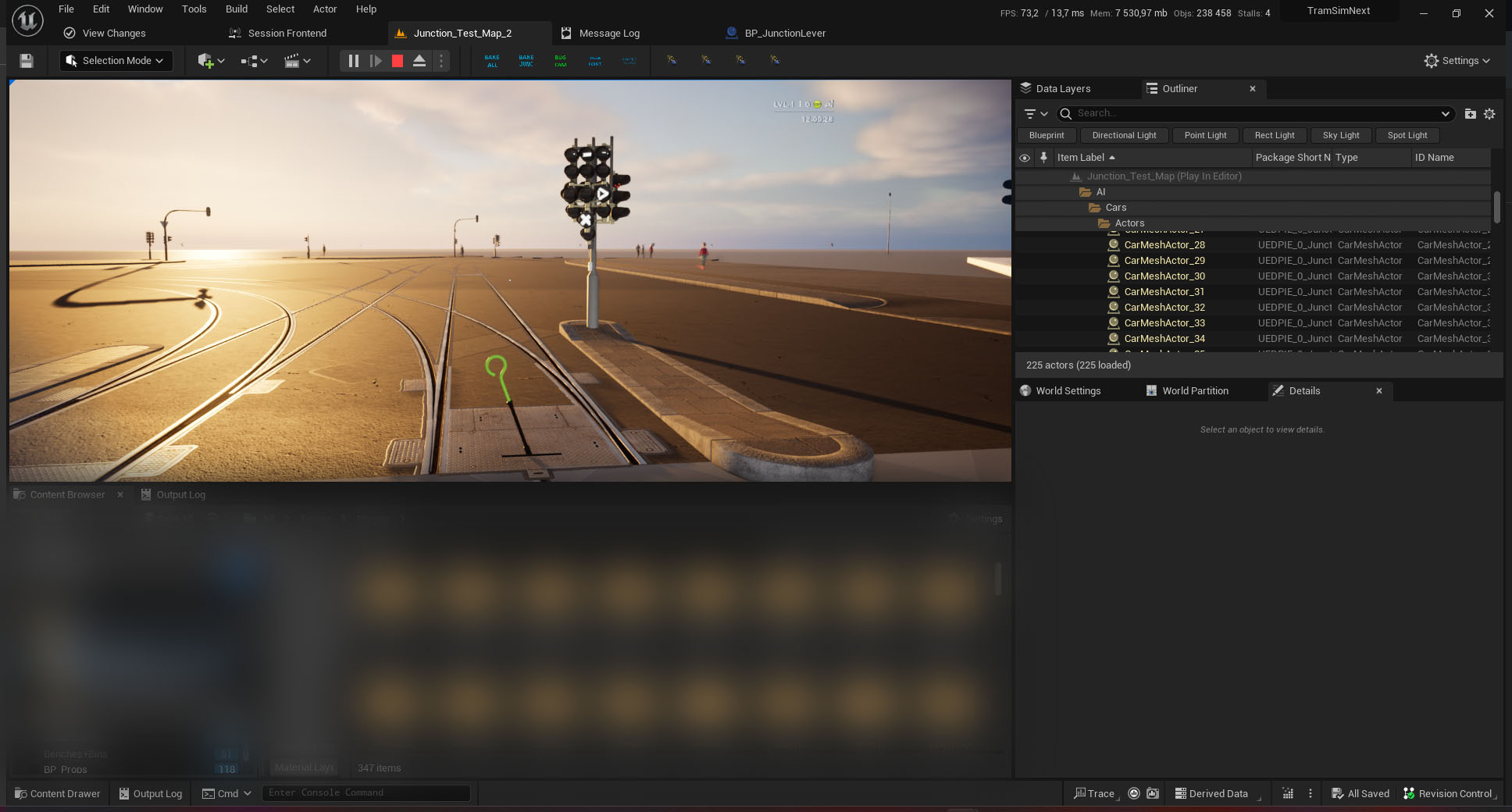Open the Build menu
The image size is (1512, 812).
237,9
